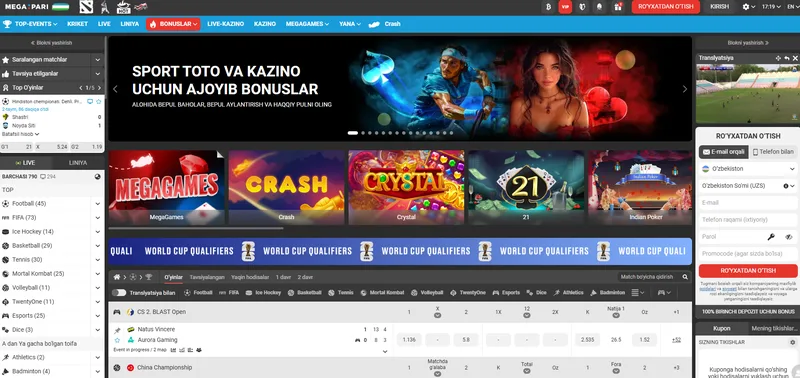Bet on odds 1.136 for Natus Vincere

(409, 340)
